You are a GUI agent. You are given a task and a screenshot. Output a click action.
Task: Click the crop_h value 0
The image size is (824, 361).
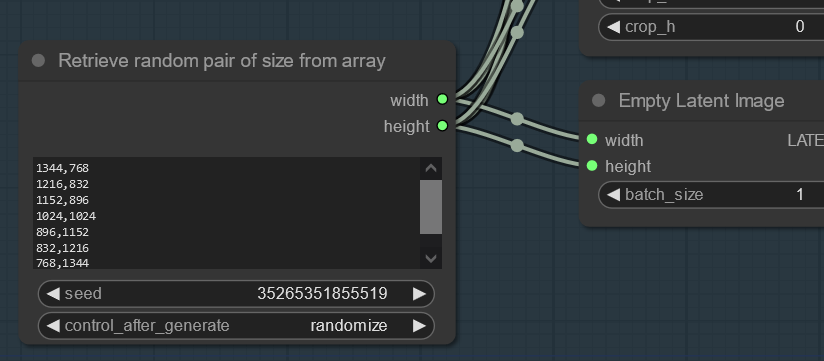click(799, 27)
